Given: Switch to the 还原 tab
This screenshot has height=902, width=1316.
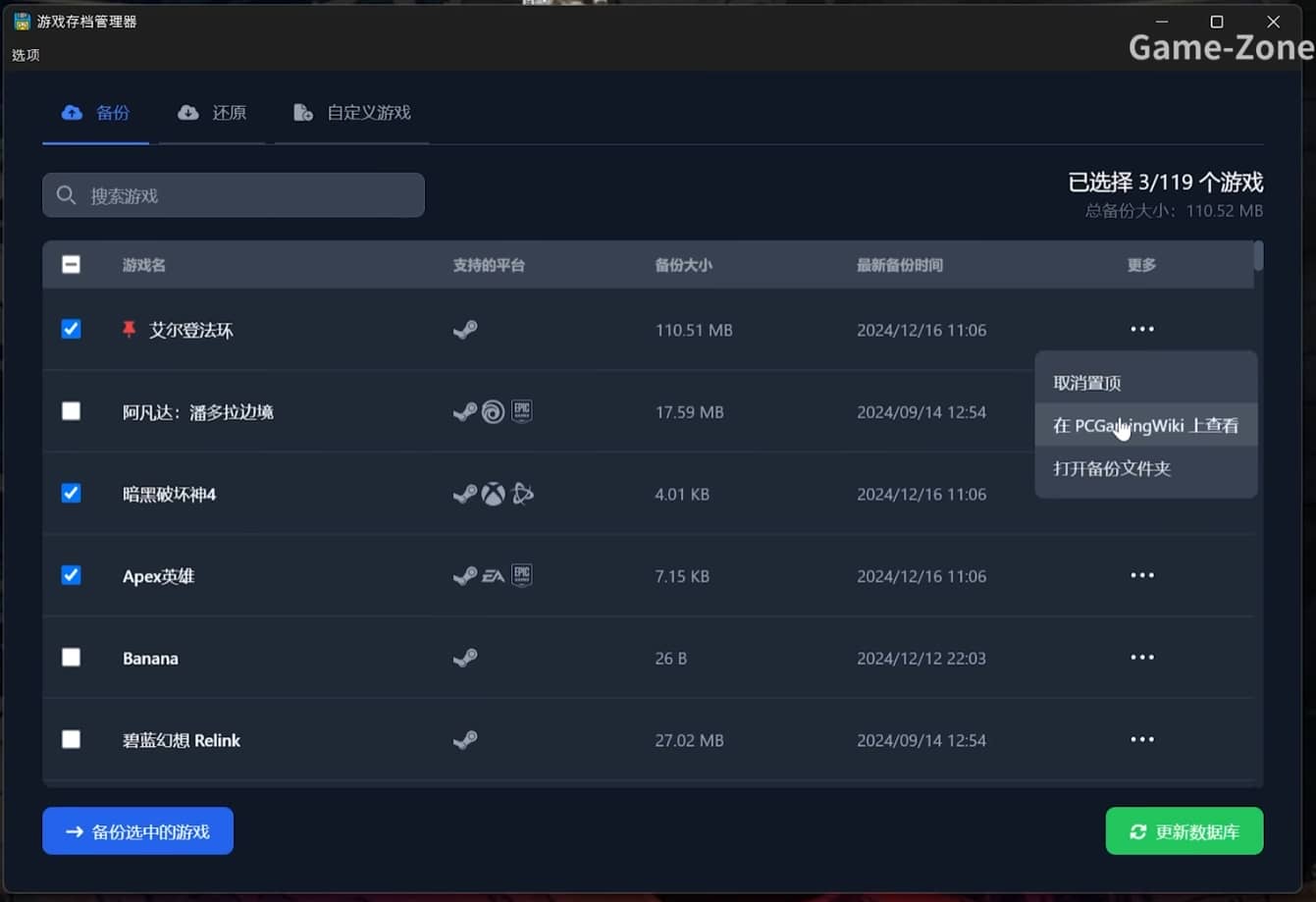Looking at the screenshot, I should click(212, 112).
